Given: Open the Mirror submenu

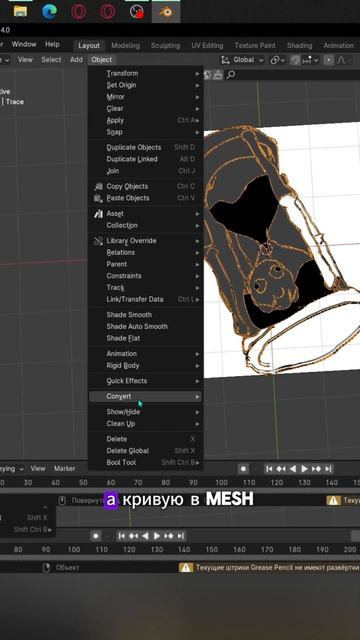Looking at the screenshot, I should point(145,97).
